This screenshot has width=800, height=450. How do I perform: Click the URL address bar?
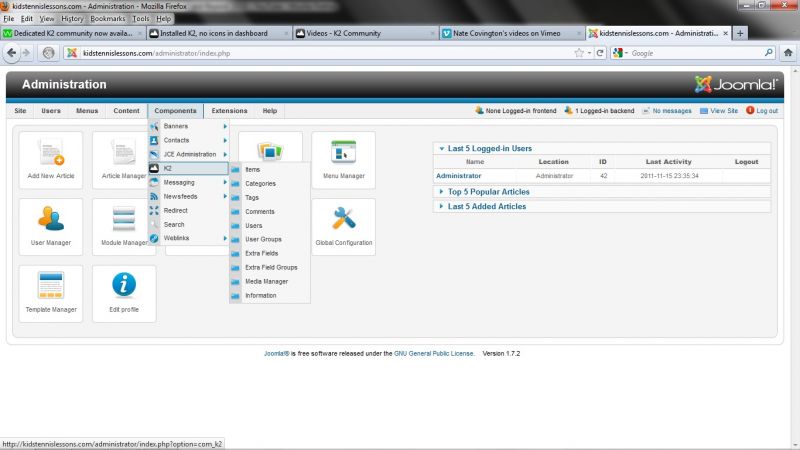327,53
